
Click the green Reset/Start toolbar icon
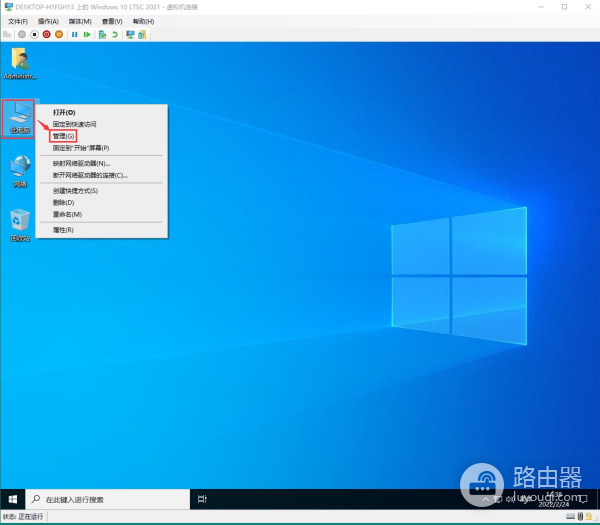[x=87, y=34]
